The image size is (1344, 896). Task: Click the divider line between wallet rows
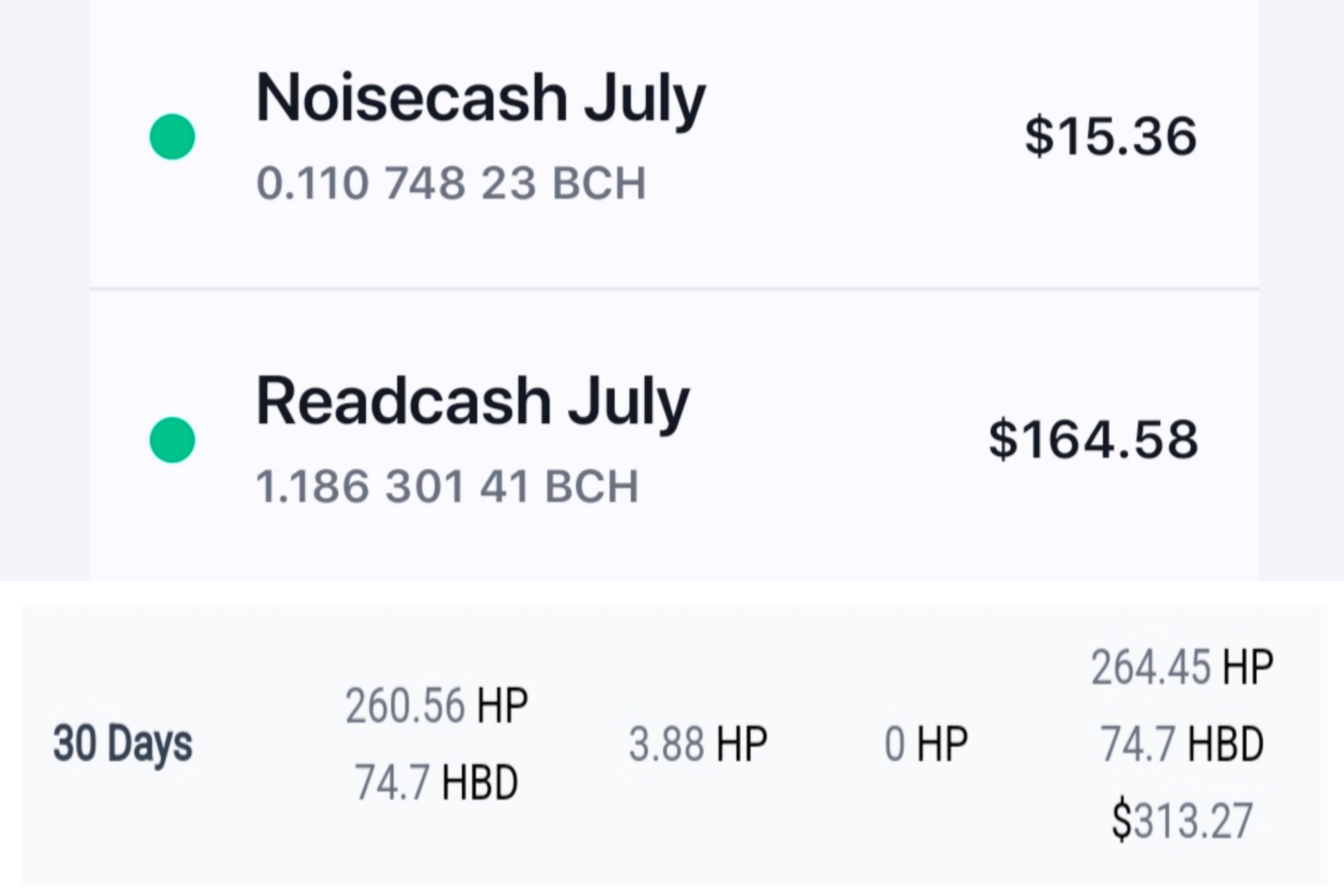point(674,289)
